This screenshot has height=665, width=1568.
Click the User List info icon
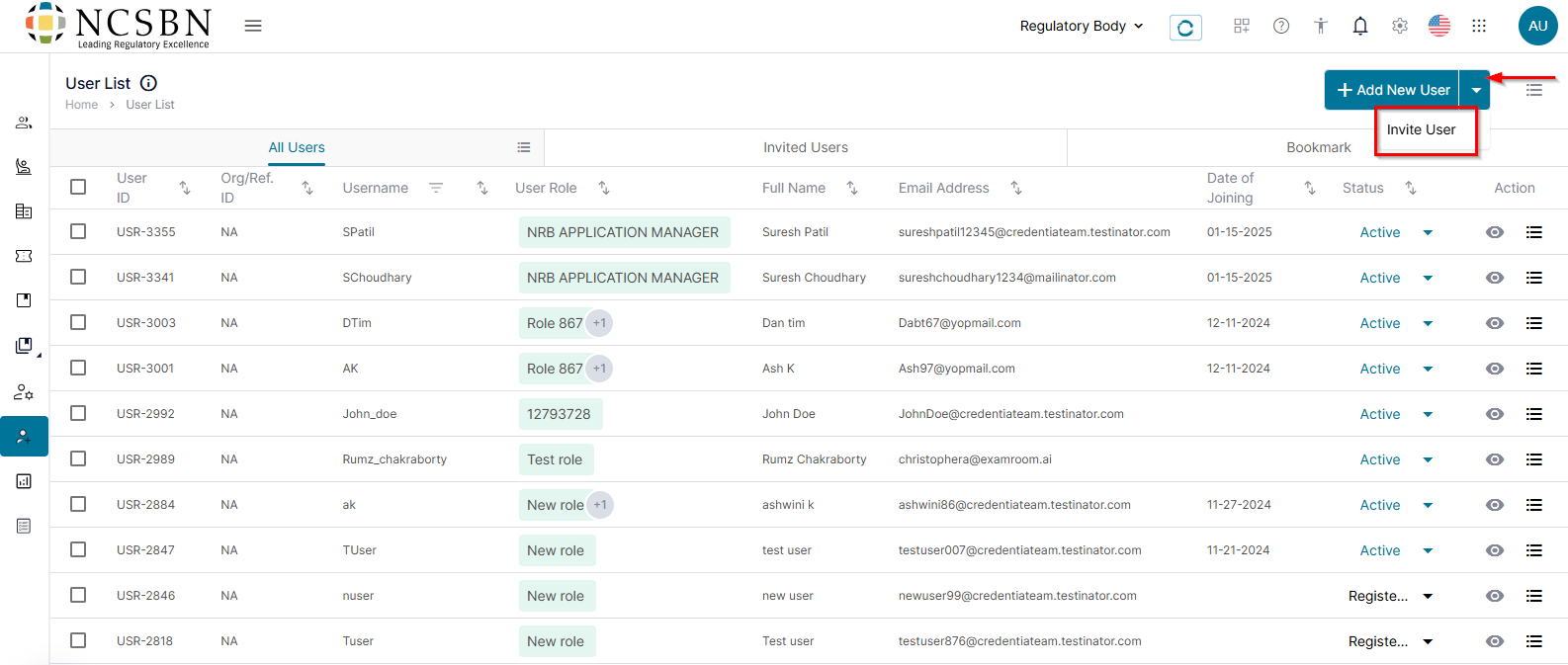pyautogui.click(x=148, y=83)
